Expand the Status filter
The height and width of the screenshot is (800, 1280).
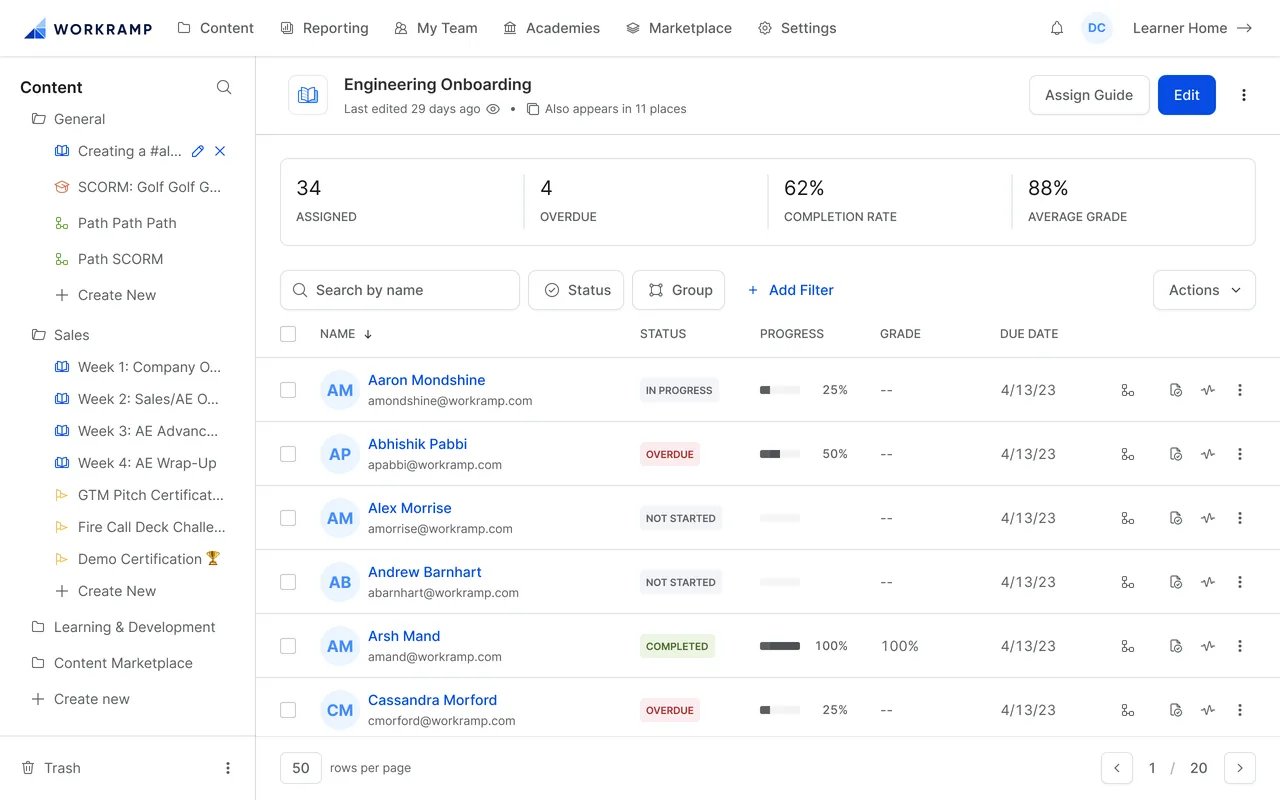pos(576,290)
